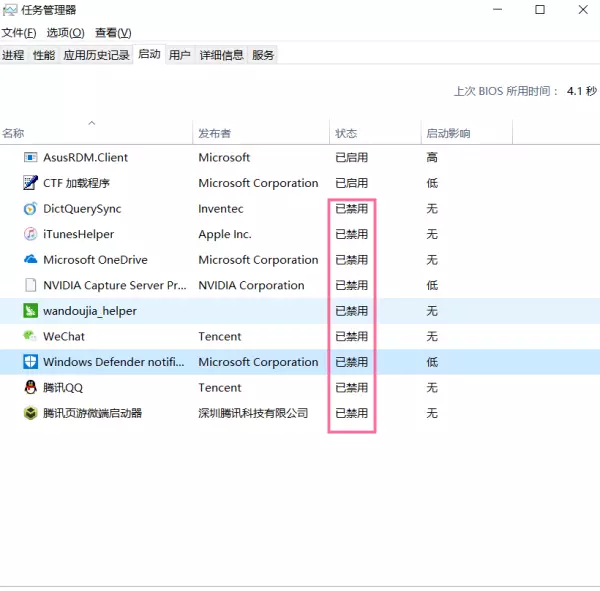
Task: Select the AsusRDM.Client name
Action: pos(85,157)
